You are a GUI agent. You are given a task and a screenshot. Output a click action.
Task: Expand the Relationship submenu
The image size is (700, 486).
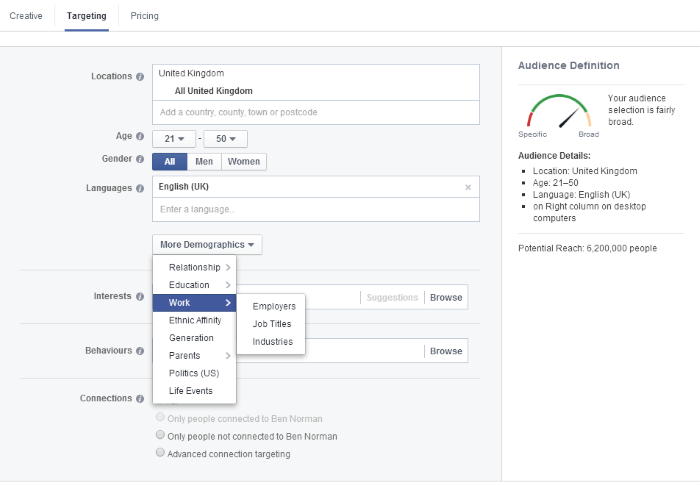[194, 267]
